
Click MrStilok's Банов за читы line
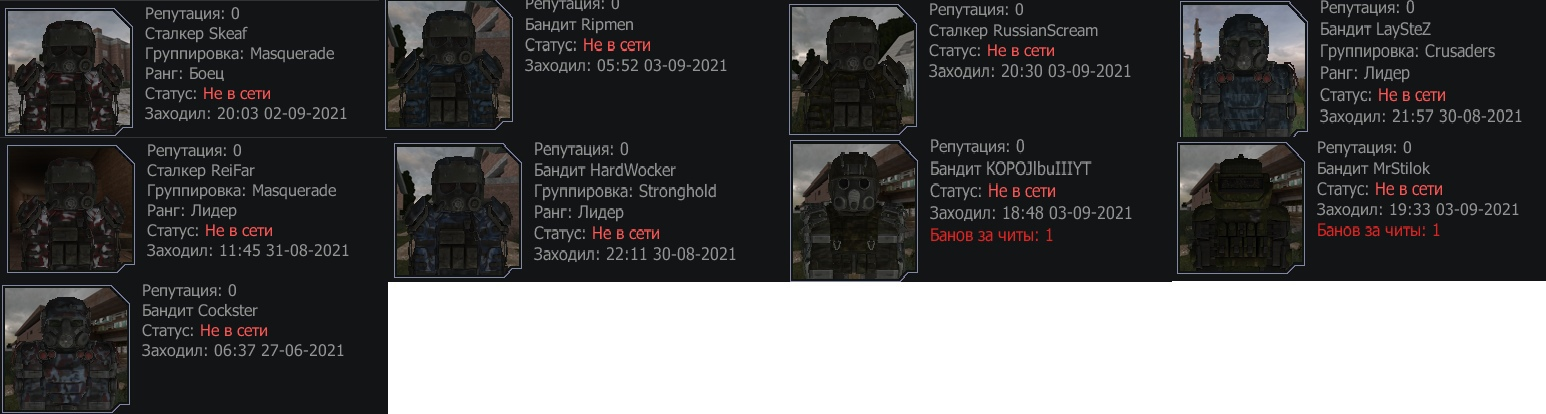[1379, 231]
